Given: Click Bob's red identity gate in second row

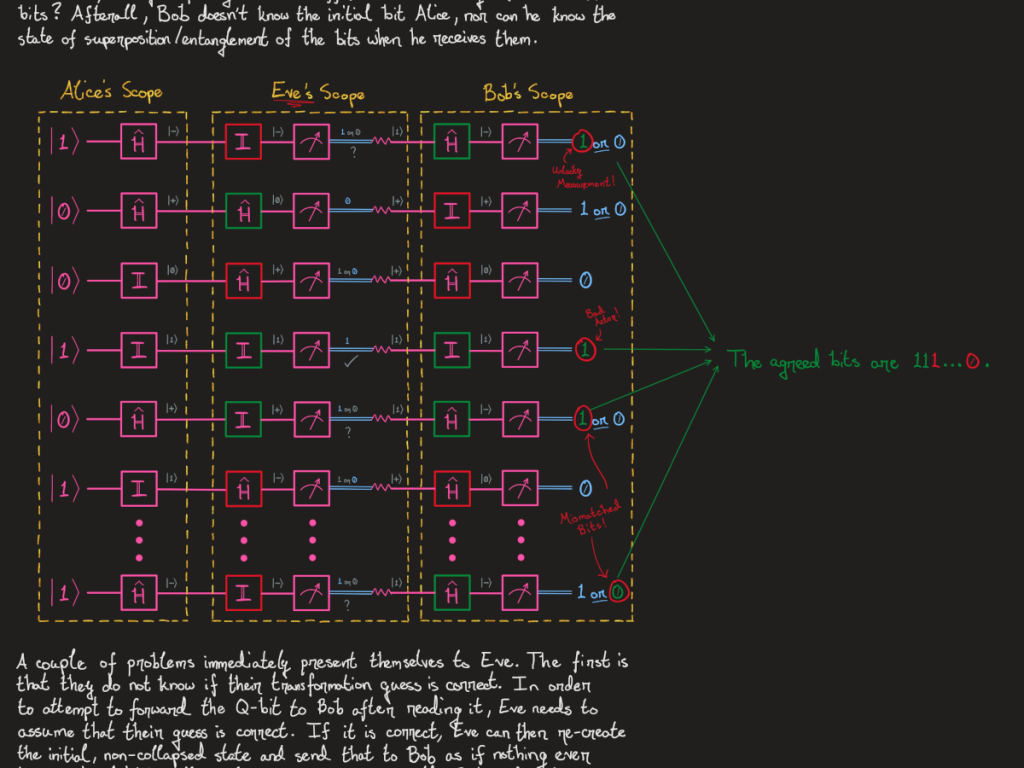Looking at the screenshot, I should 452,211.
